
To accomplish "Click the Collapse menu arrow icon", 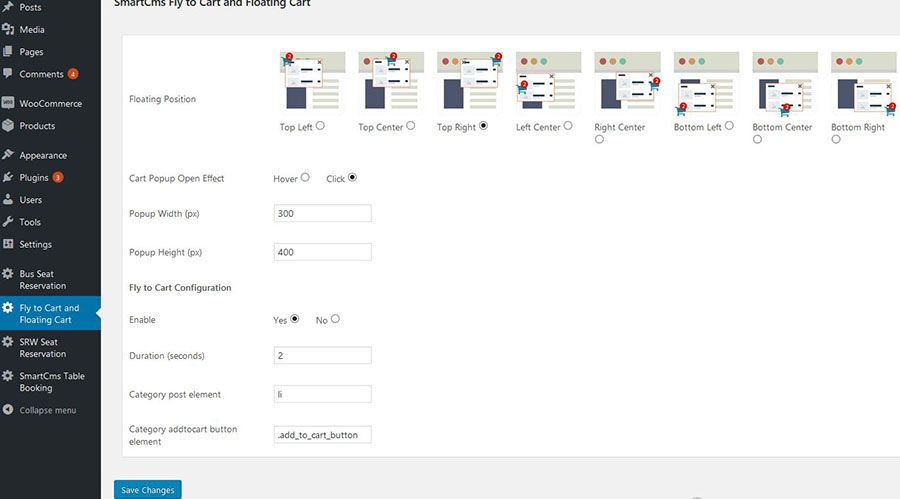I will coord(7,409).
